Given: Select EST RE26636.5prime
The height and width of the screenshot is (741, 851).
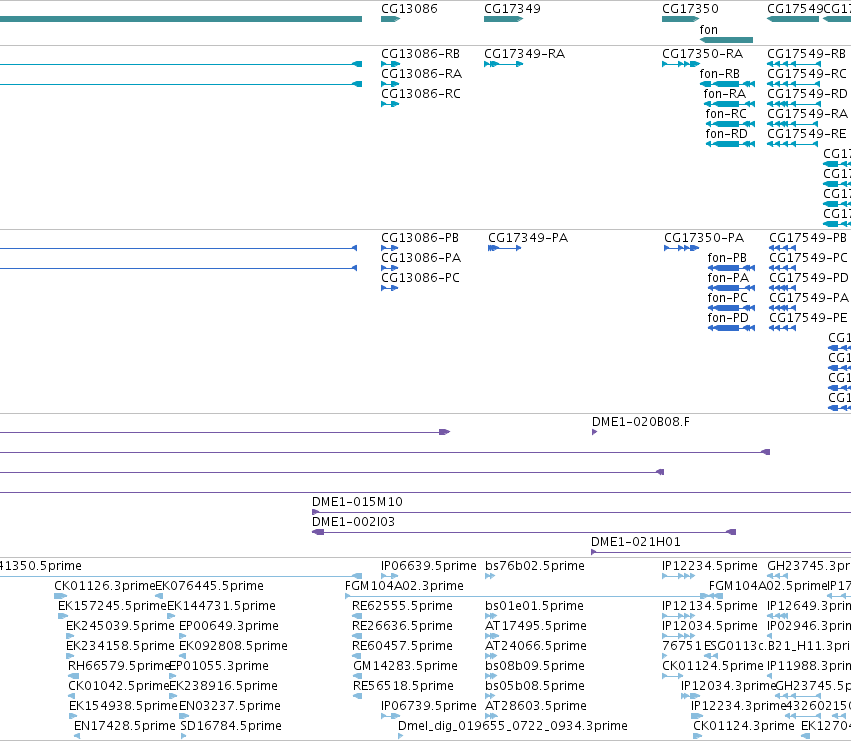Looking at the screenshot, I should click(x=402, y=626).
